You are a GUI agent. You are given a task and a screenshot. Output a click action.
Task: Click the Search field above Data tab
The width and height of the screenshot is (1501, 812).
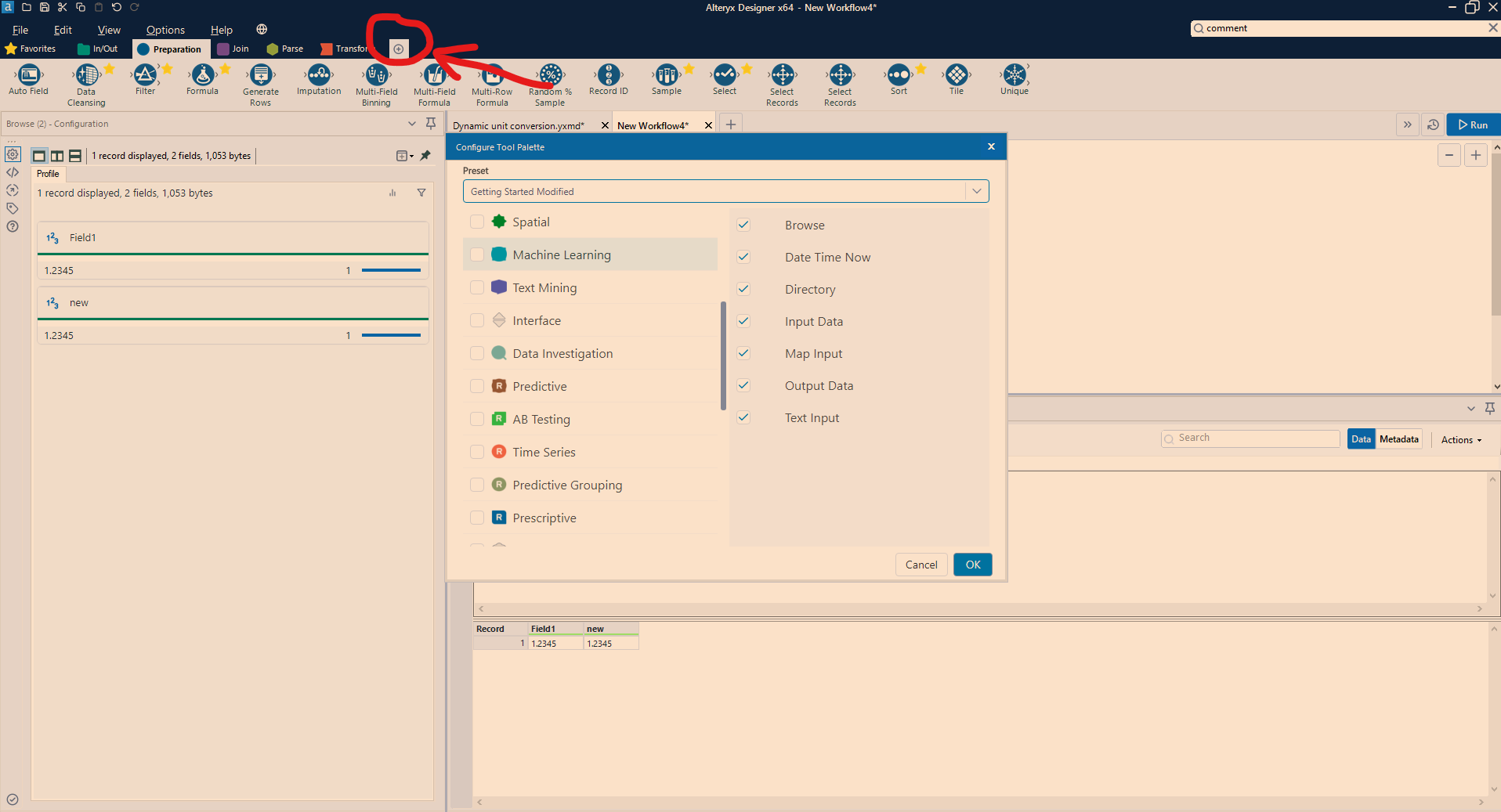[1250, 438]
